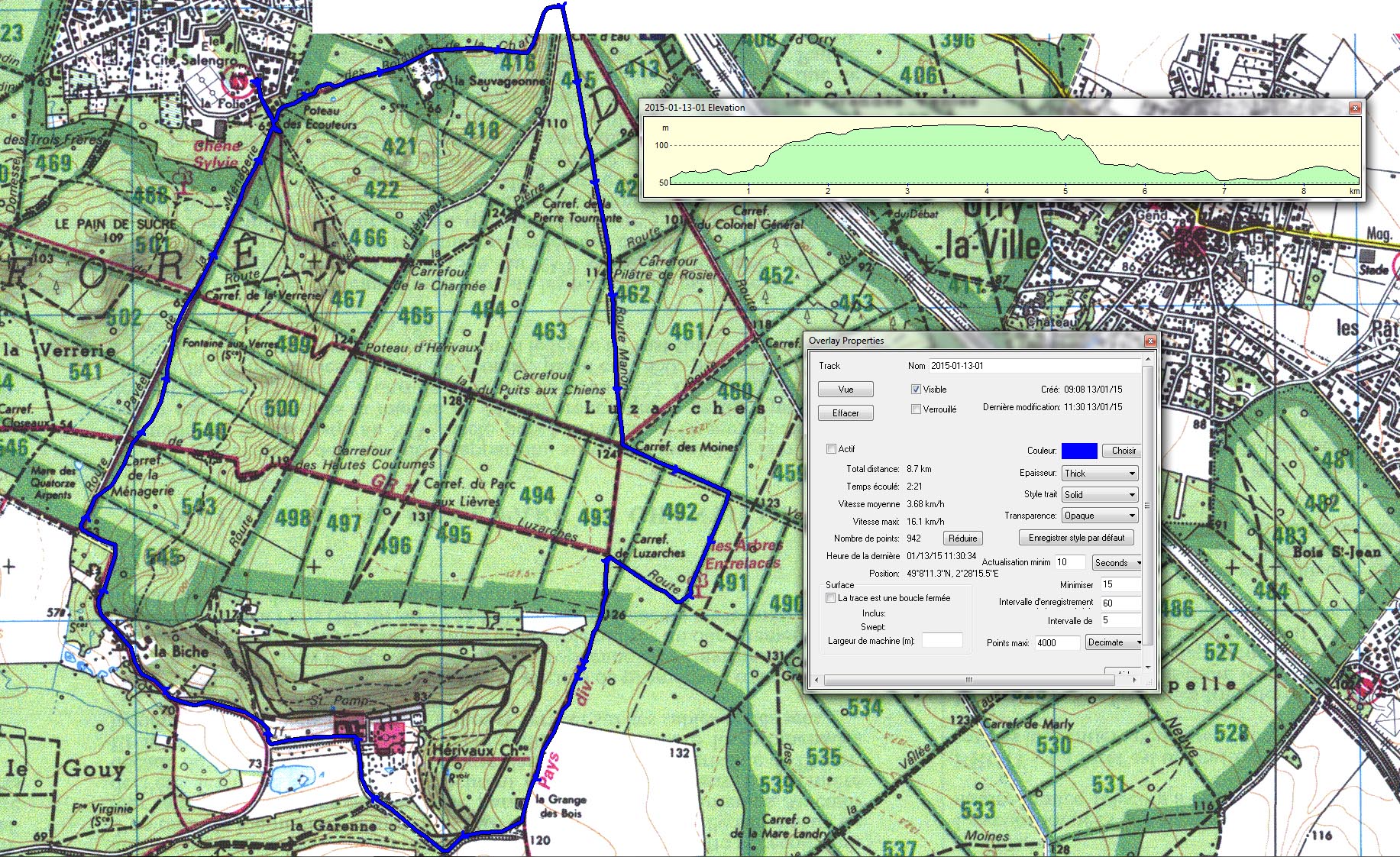Click the Effacer button
Image resolution: width=1400 pixels, height=857 pixels.
pos(845,413)
